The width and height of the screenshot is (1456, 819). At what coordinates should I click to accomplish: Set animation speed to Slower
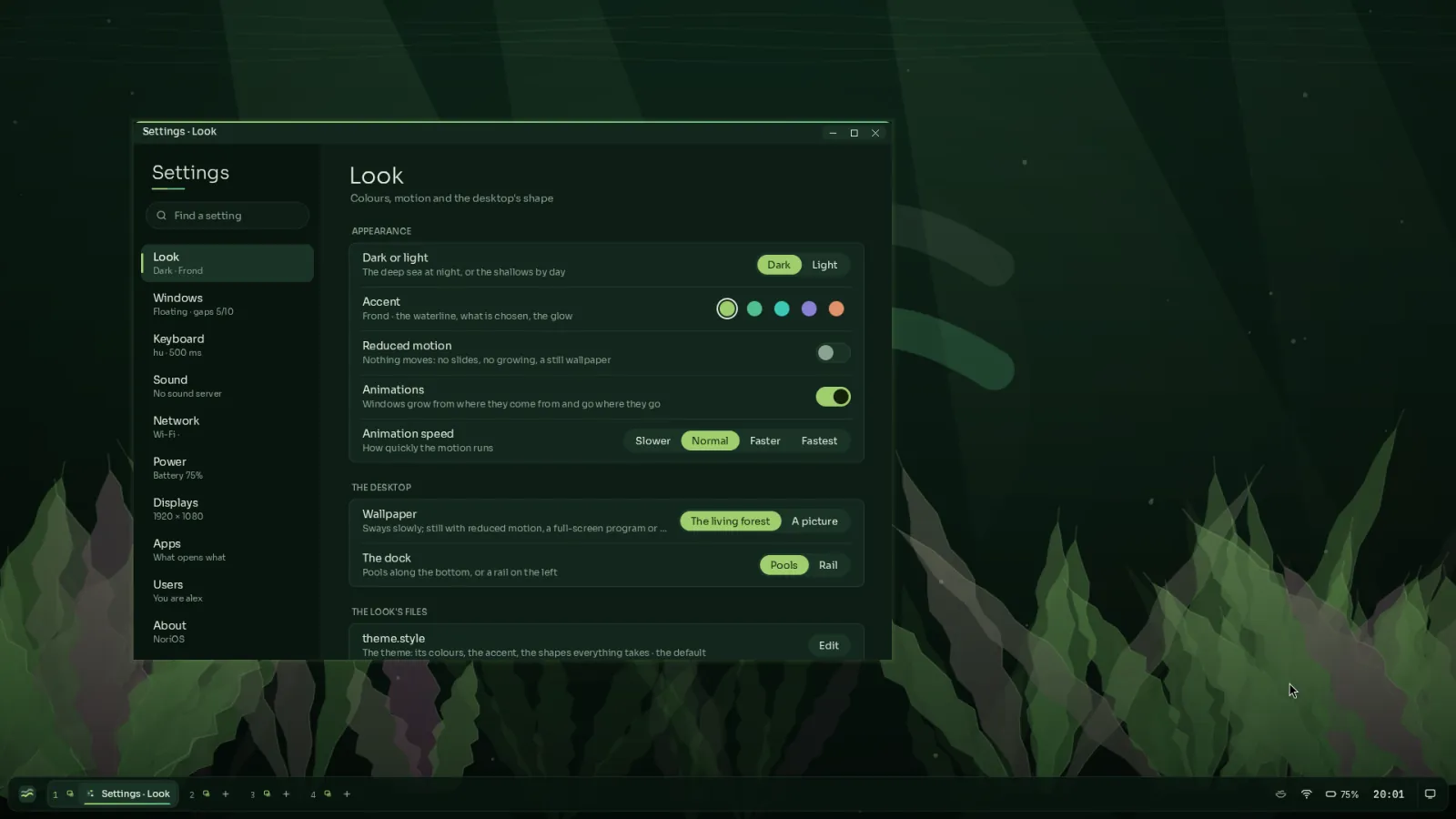[652, 441]
